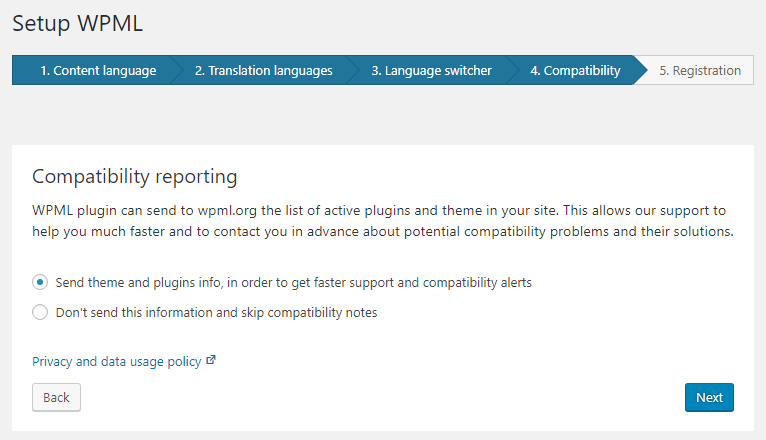Click arrow tip of the Compatibility step

pyautogui.click(x=640, y=70)
